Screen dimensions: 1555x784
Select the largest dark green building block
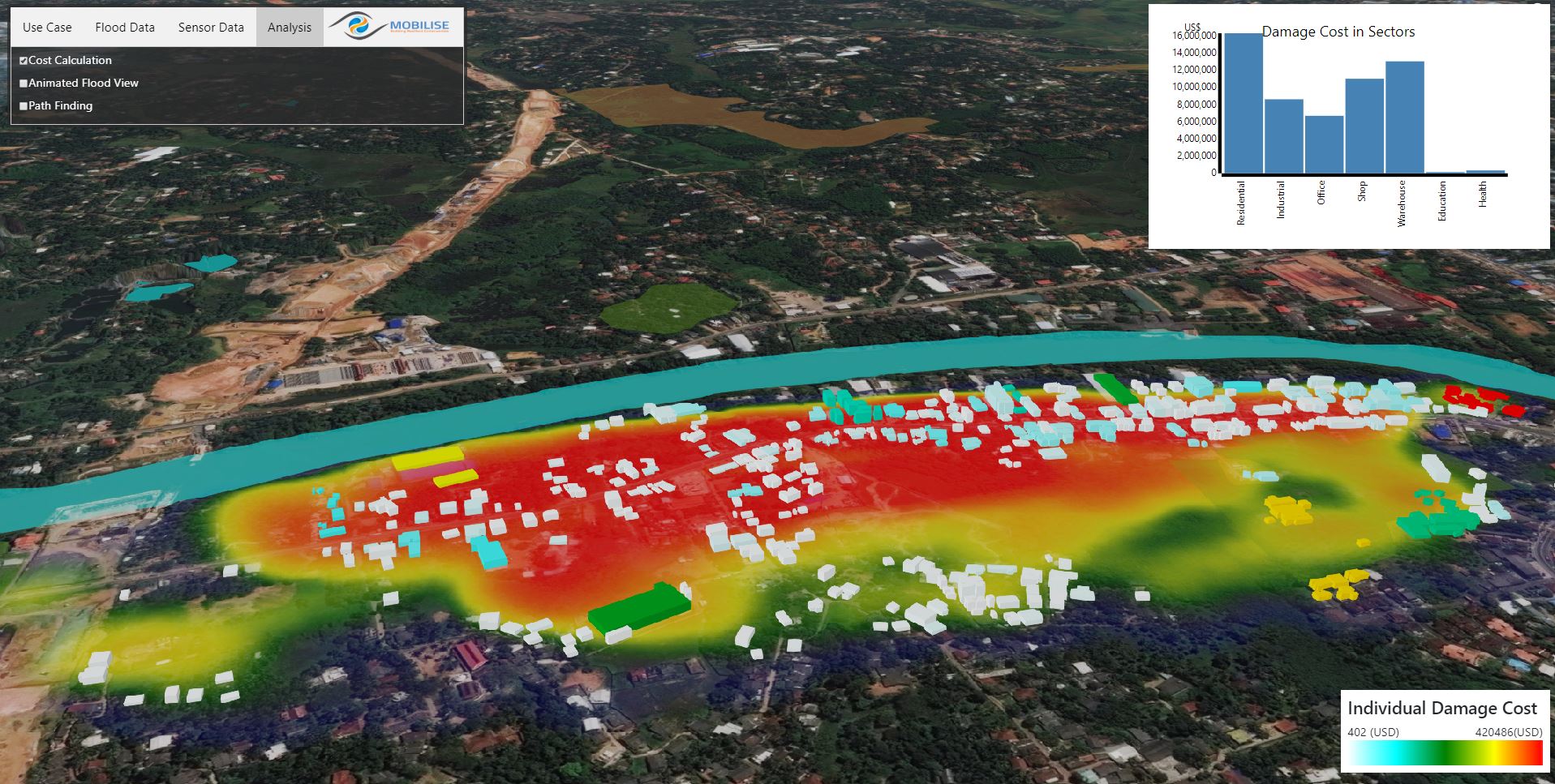(x=639, y=608)
